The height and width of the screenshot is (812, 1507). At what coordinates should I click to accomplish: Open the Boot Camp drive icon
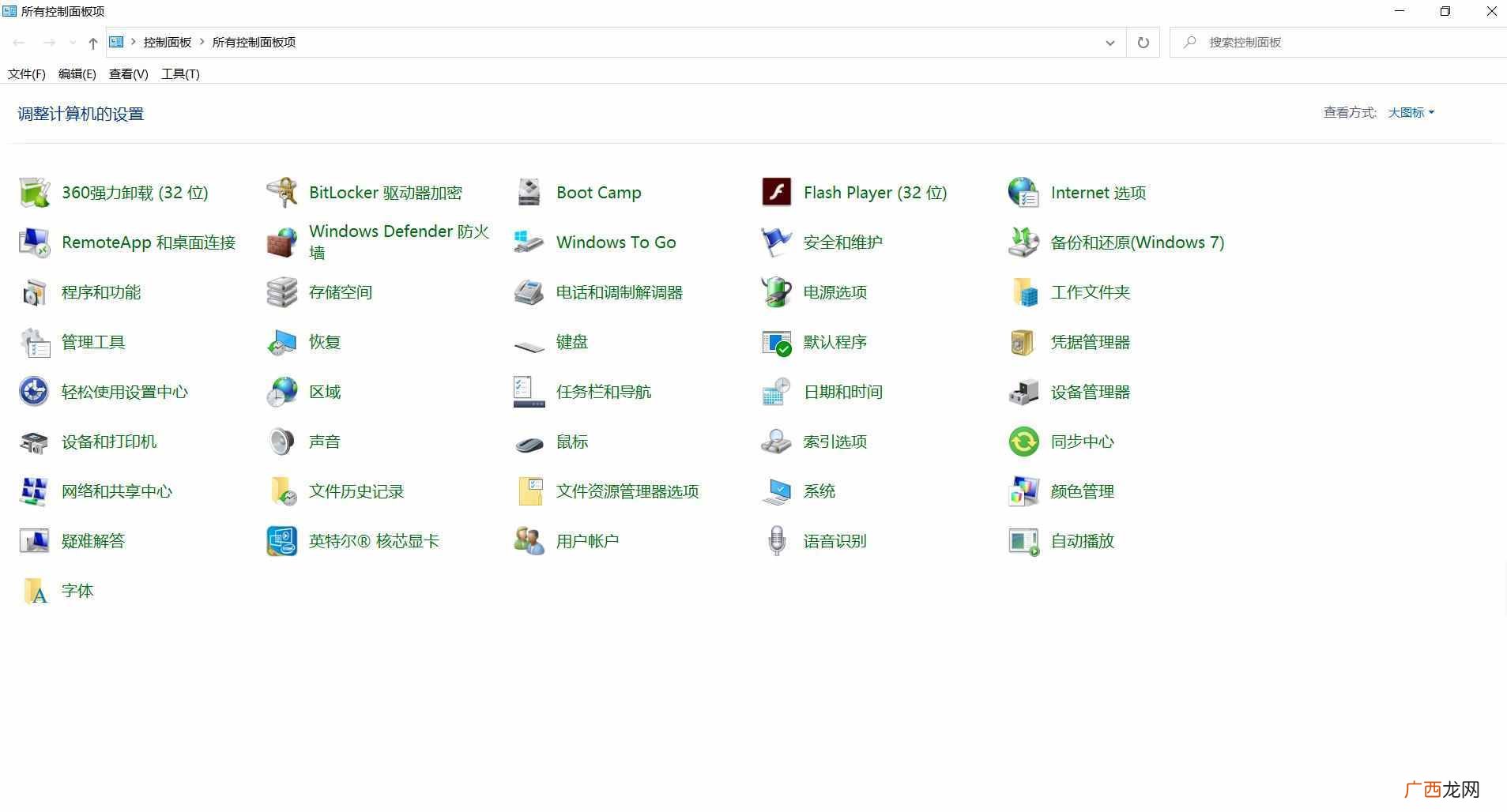coord(529,193)
